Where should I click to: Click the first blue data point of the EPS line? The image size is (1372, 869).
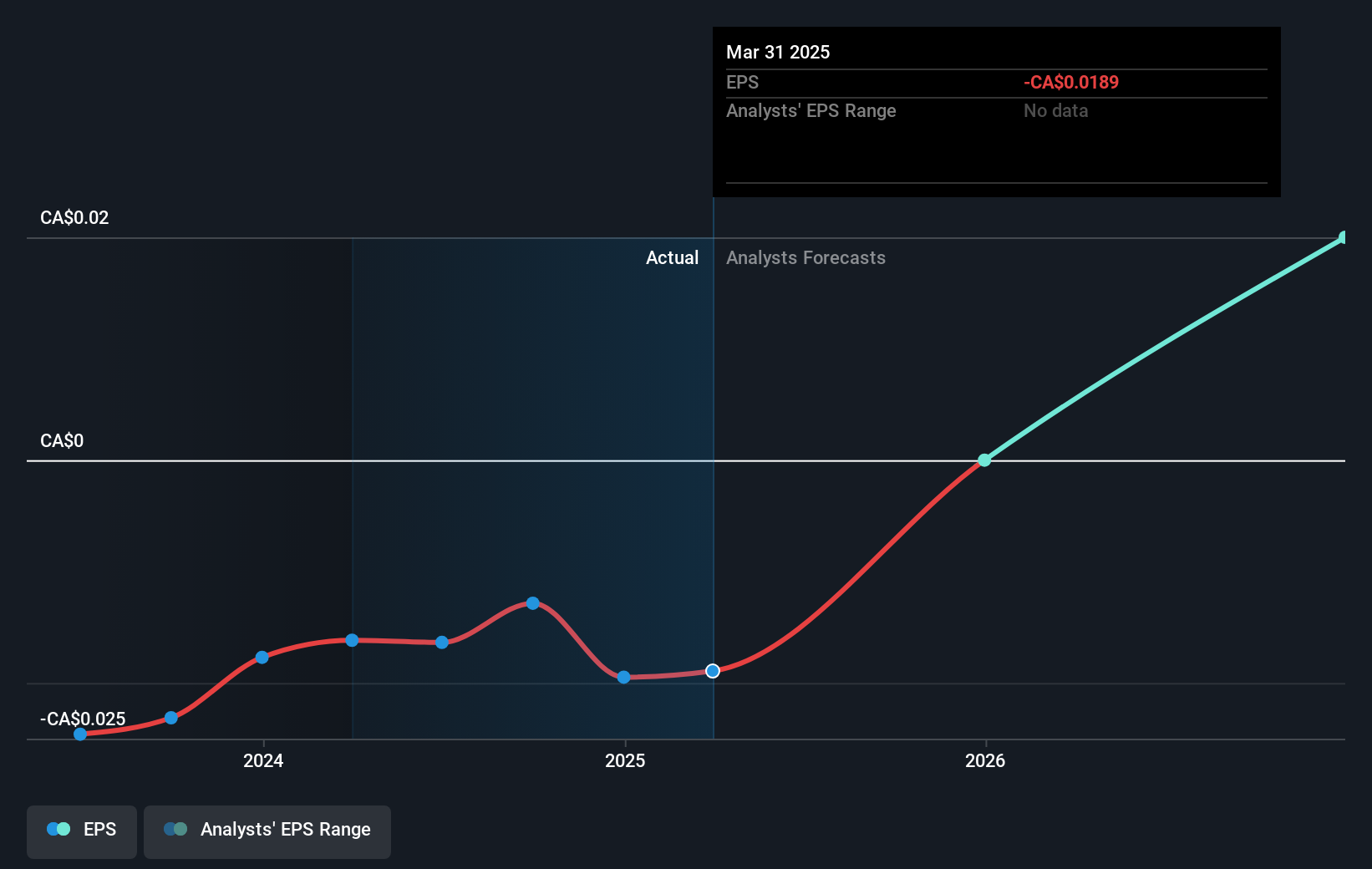coord(79,734)
